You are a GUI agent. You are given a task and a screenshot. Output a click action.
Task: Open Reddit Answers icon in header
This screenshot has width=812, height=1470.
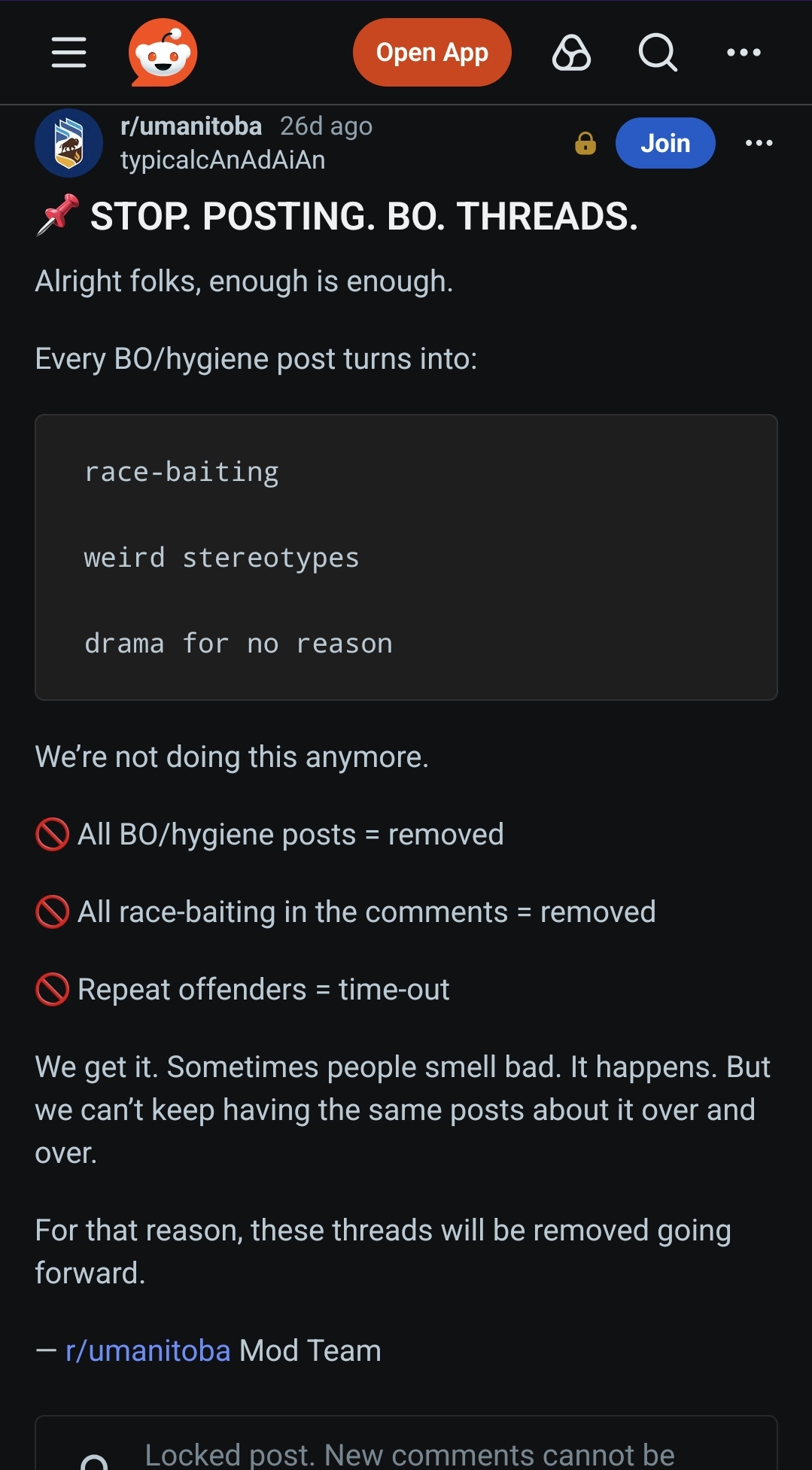coord(572,53)
